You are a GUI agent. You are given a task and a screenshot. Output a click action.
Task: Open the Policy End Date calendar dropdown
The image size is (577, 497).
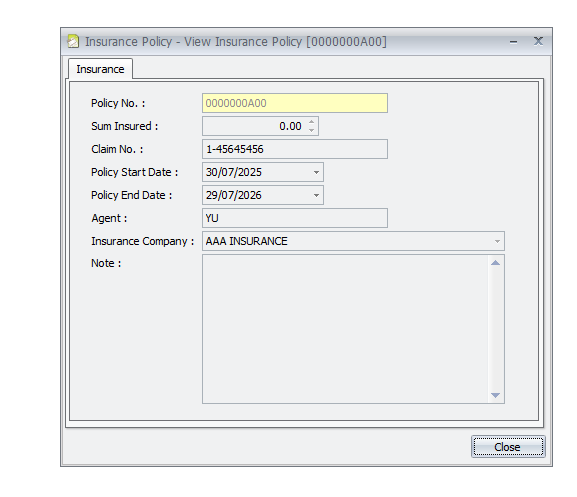click(x=316, y=195)
